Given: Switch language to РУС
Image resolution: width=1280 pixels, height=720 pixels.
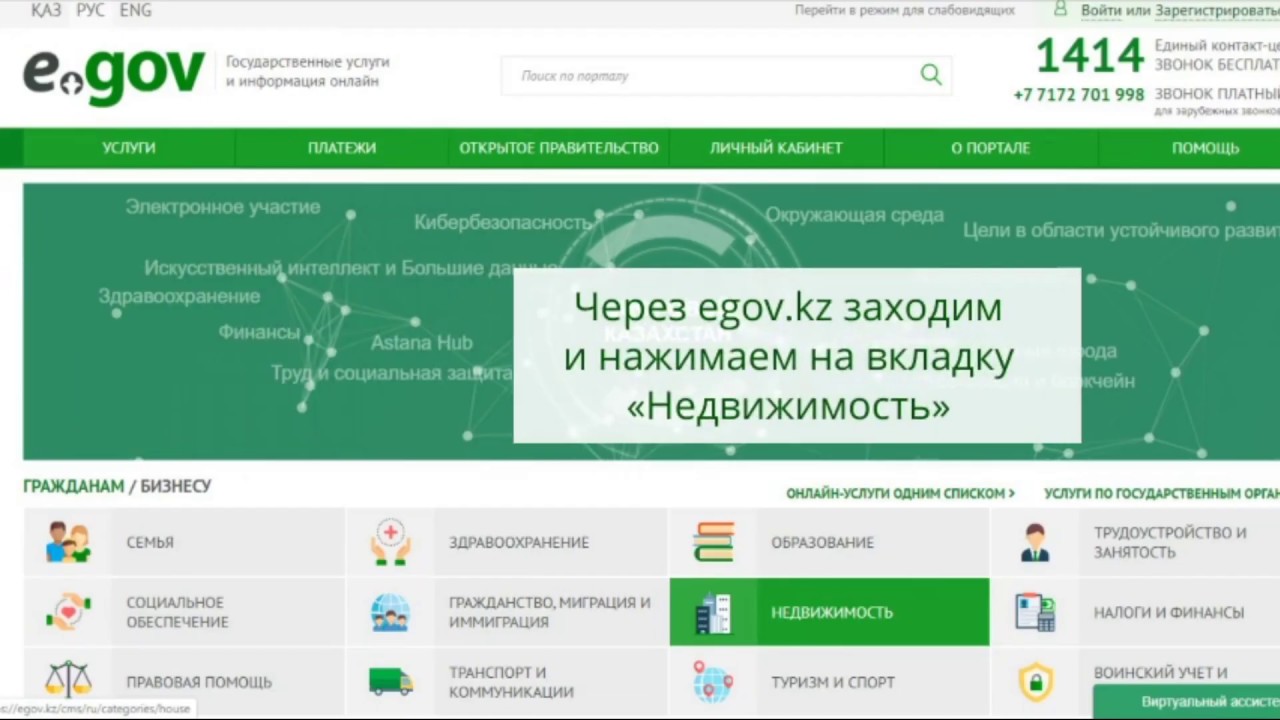Looking at the screenshot, I should 90,10.
